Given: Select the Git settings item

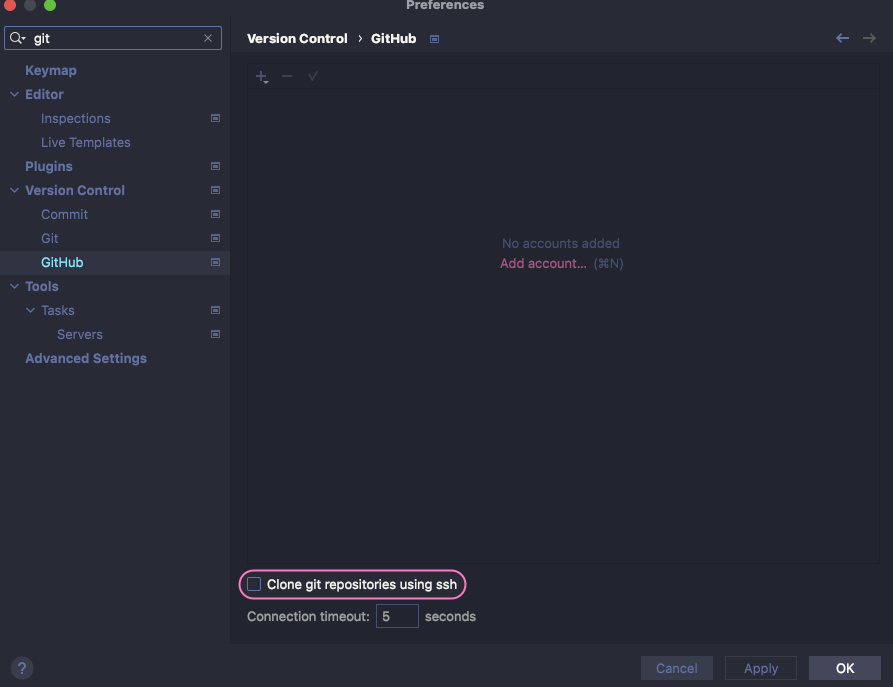Looking at the screenshot, I should pyautogui.click(x=50, y=238).
